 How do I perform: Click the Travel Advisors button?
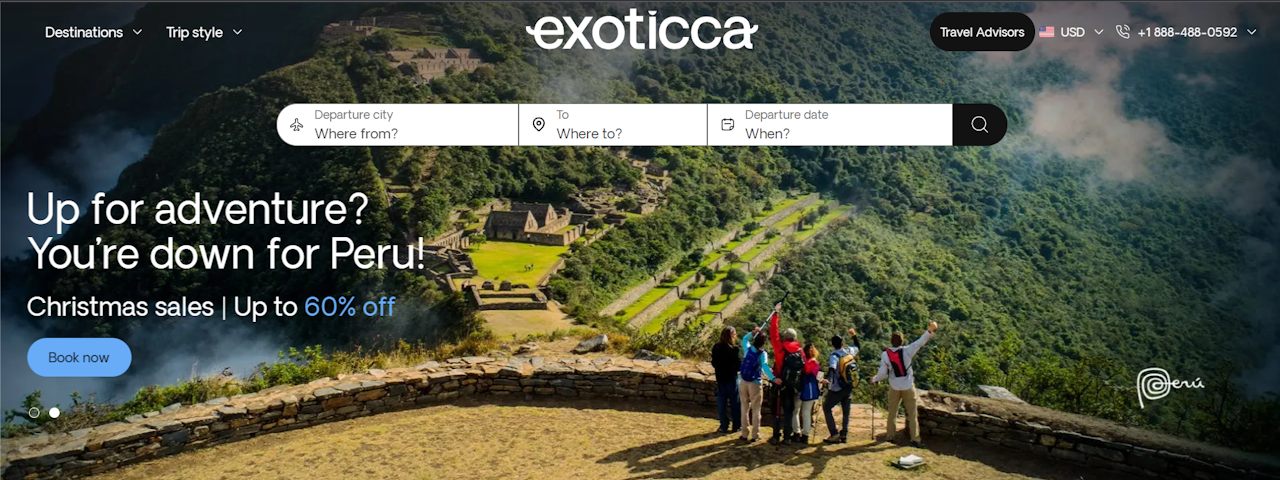pos(982,32)
